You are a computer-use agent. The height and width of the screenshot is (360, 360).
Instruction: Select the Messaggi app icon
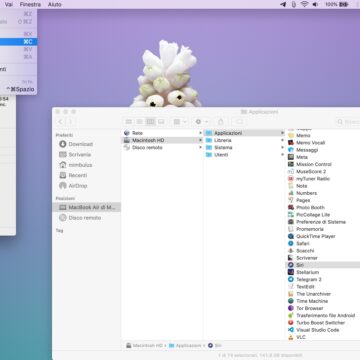pyautogui.click(x=291, y=150)
